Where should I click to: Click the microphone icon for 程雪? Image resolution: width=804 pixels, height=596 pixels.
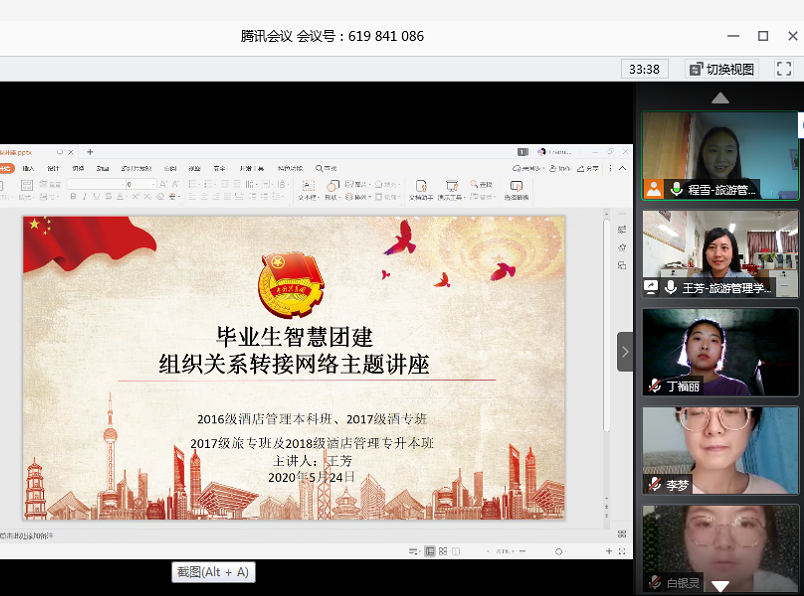(677, 189)
